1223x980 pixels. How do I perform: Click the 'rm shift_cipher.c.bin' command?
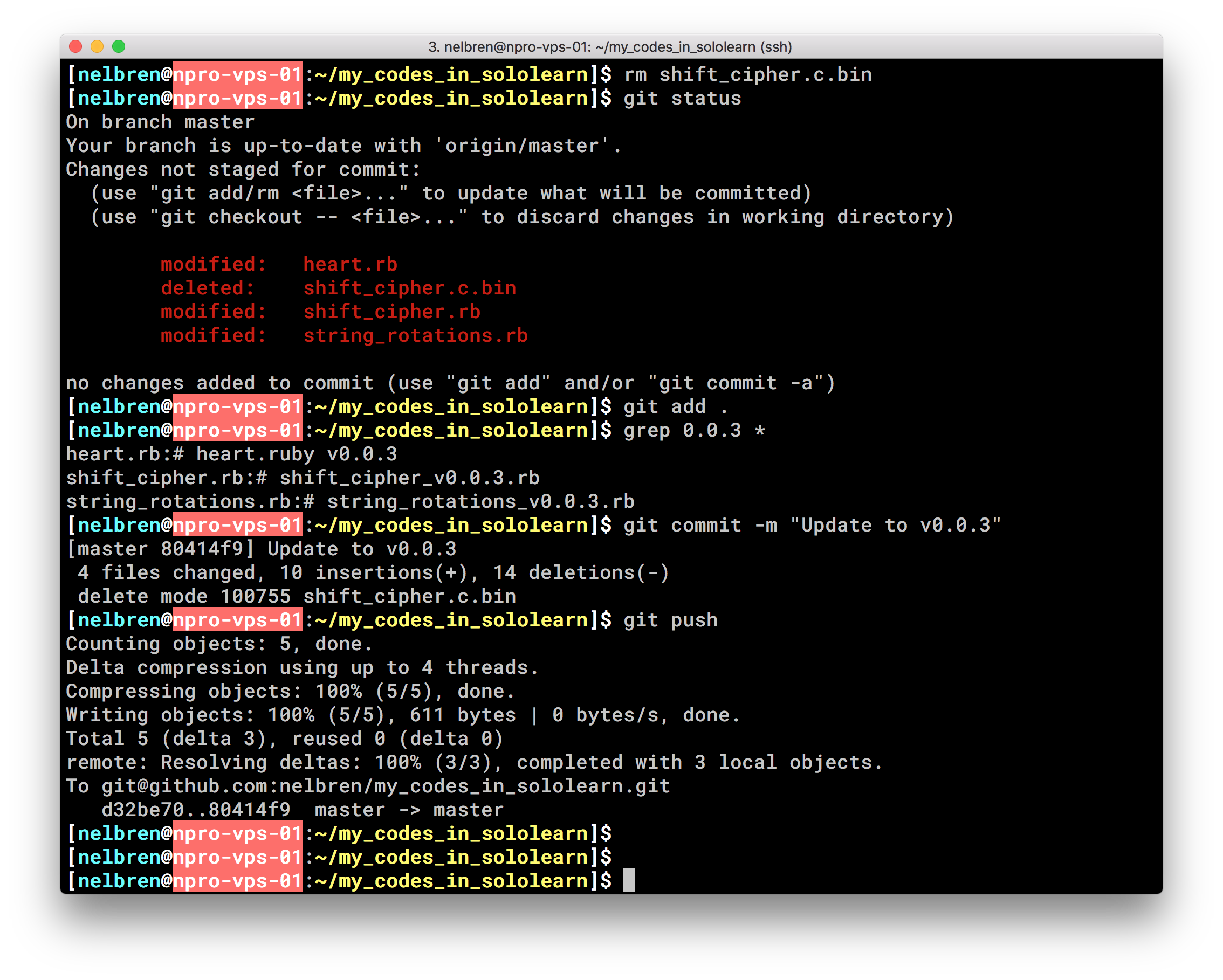pos(747,75)
